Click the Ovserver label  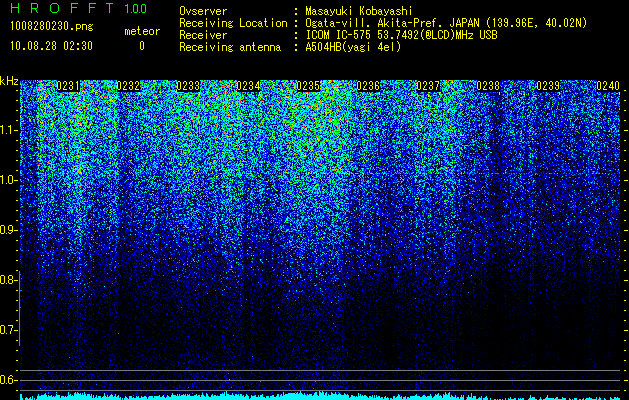pyautogui.click(x=203, y=11)
